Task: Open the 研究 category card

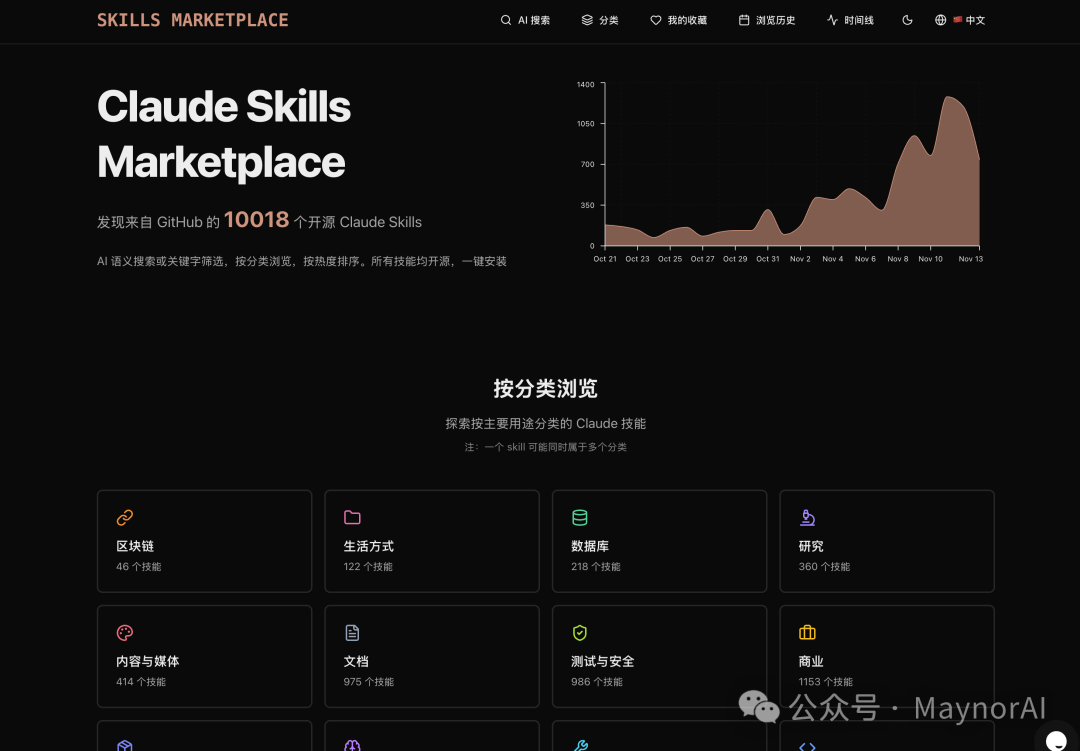Action: (x=887, y=541)
